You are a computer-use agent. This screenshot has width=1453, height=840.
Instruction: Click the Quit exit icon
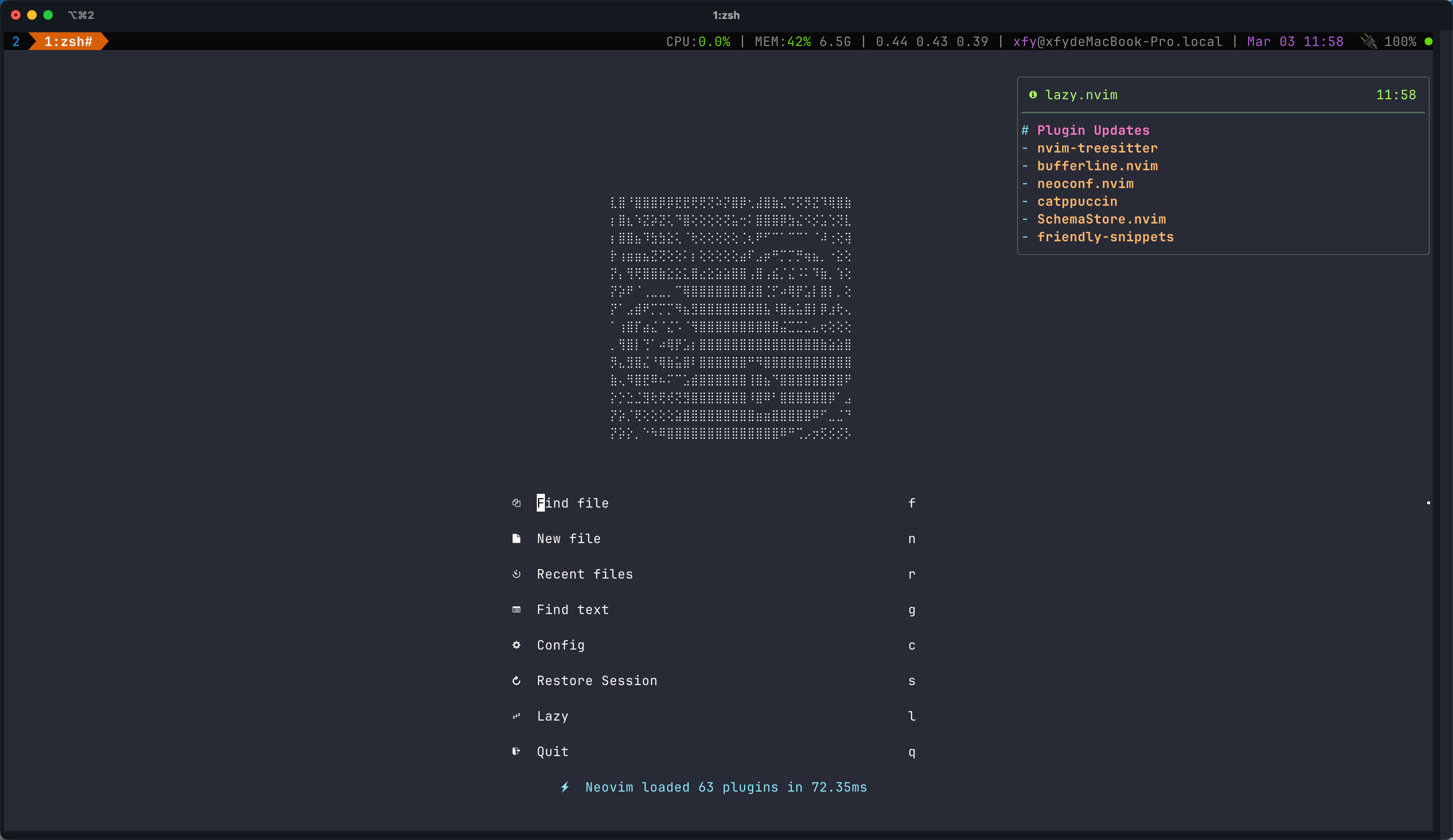(x=516, y=752)
